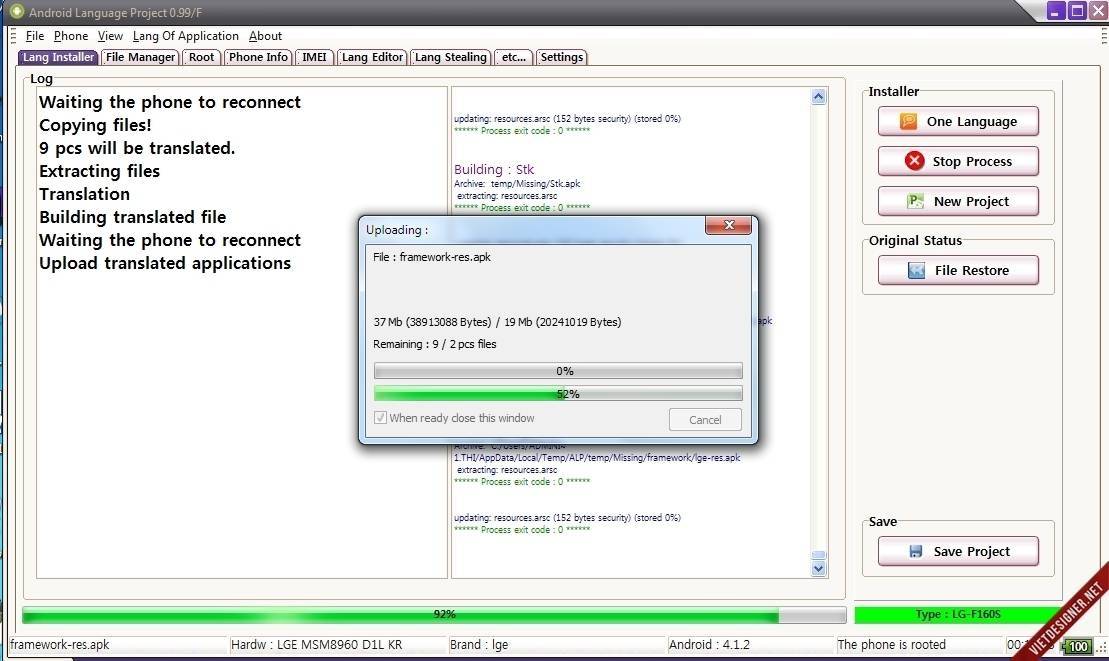Click 'Brand : lge' status entry

(479, 645)
